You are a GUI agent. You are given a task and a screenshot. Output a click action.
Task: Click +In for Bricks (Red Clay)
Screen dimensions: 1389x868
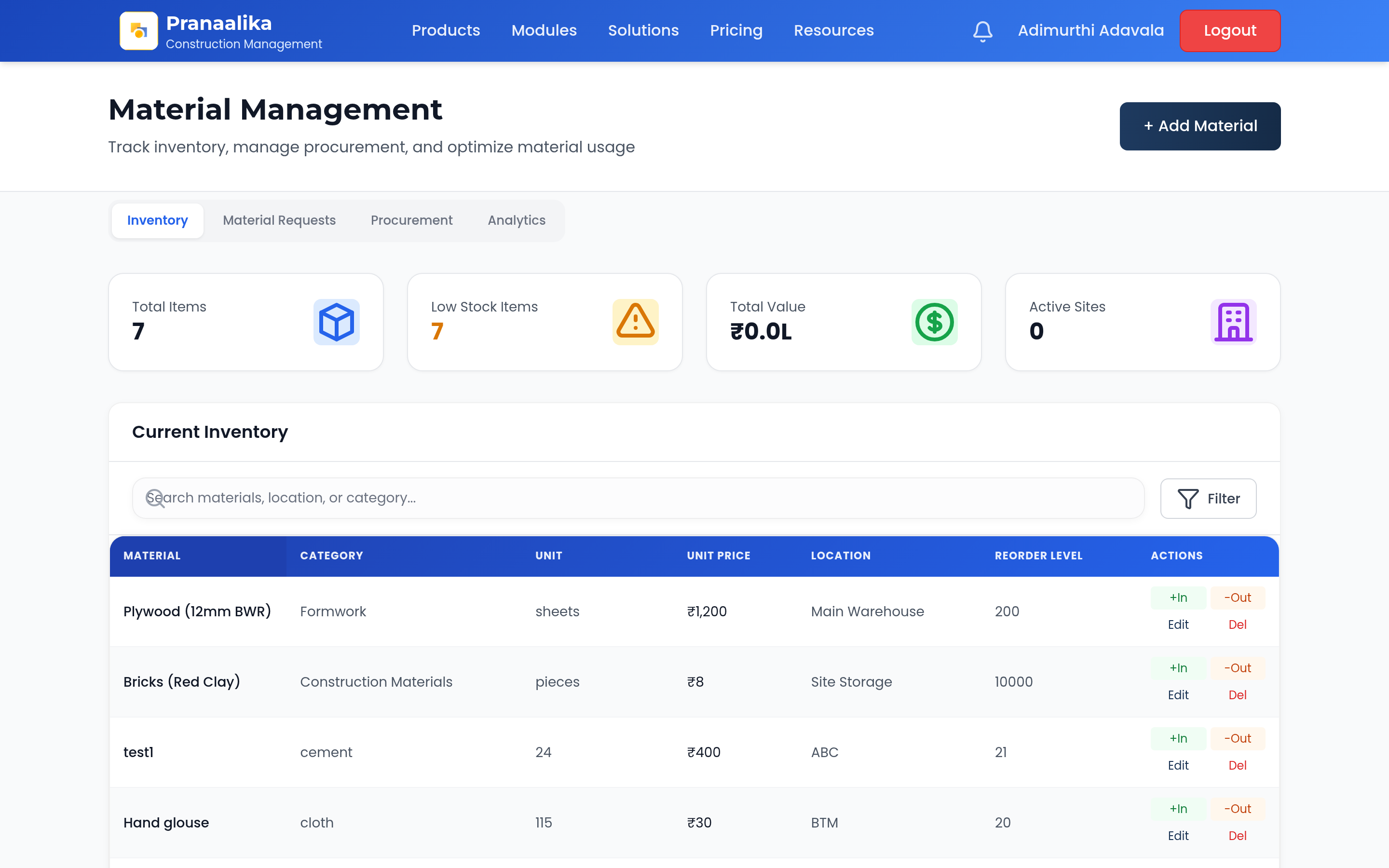point(1178,668)
